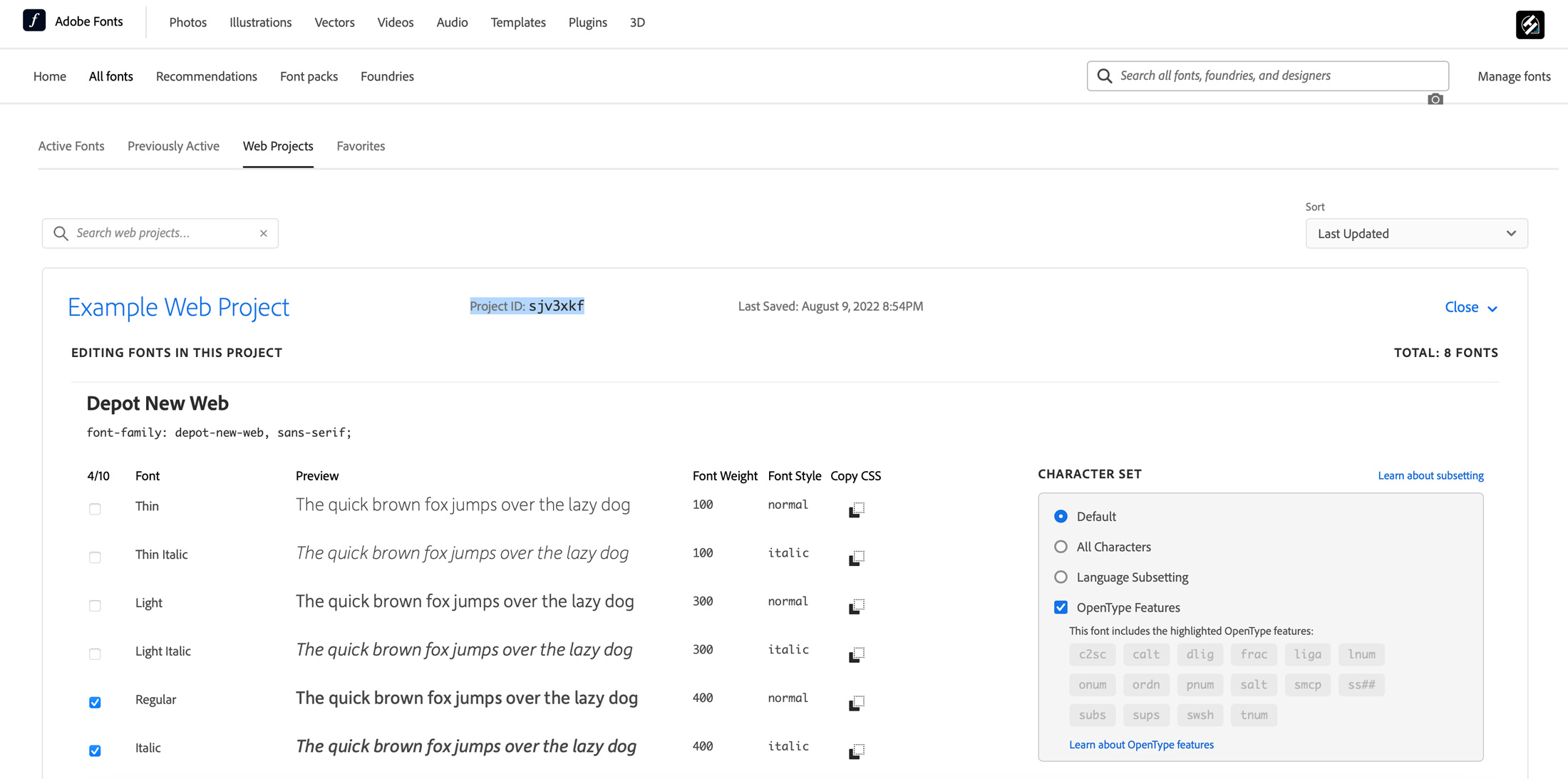This screenshot has height=779, width=1568.
Task: Switch to the Previously Active tab
Action: click(x=173, y=146)
